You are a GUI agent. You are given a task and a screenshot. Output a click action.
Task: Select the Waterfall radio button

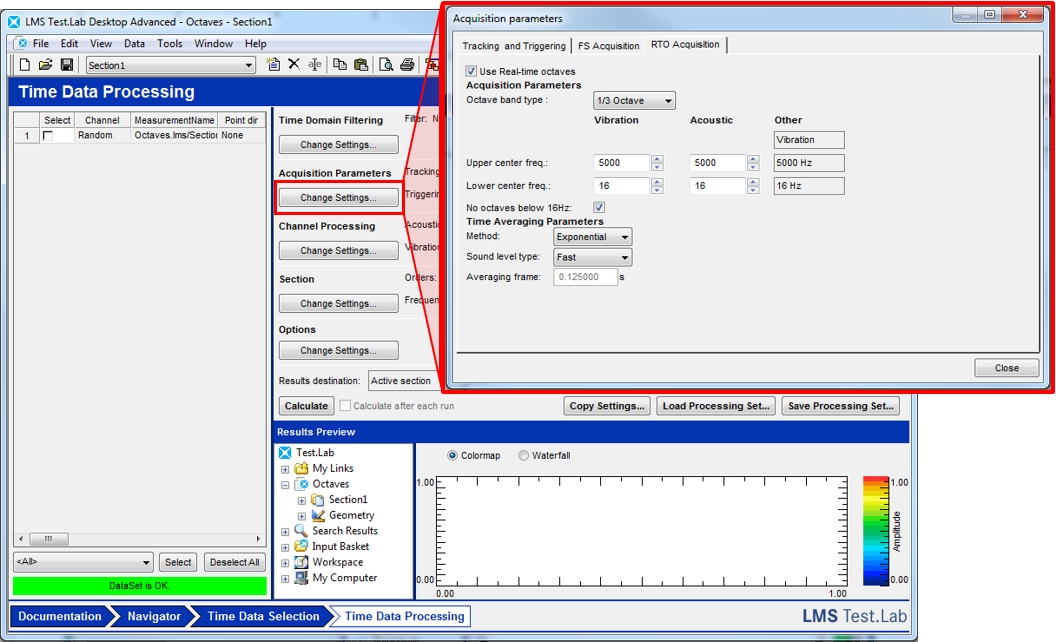pos(523,455)
